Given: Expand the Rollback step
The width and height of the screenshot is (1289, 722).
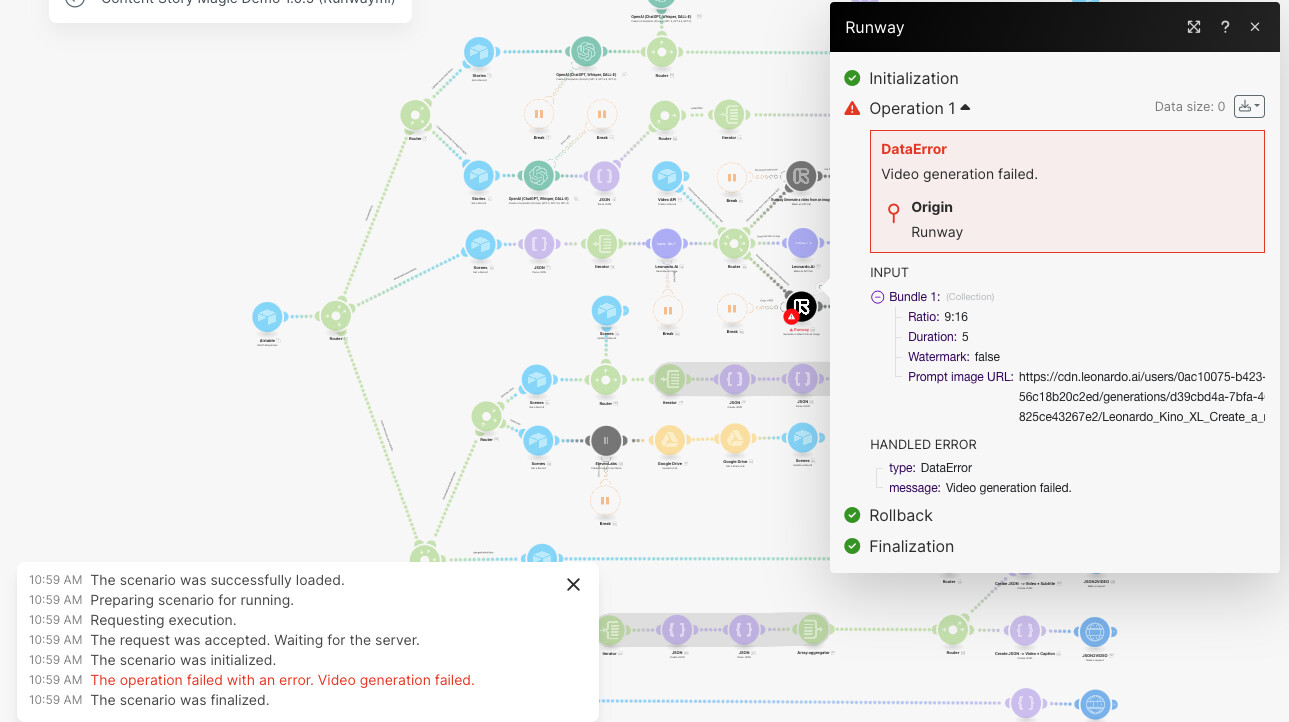Looking at the screenshot, I should pos(900,515).
